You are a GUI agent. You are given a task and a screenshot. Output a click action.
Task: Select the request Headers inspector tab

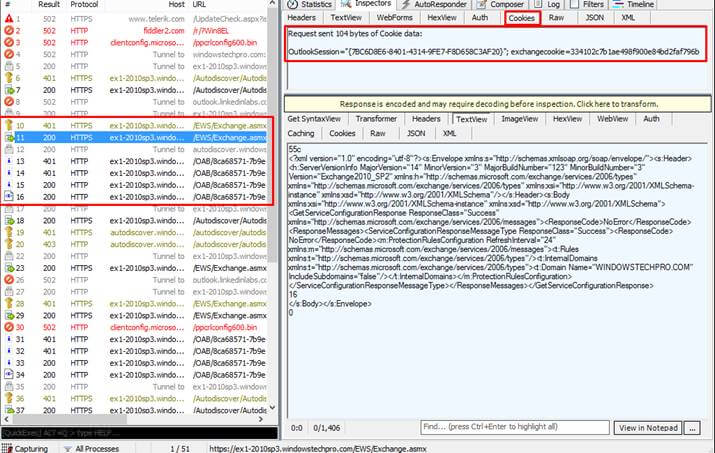301,18
